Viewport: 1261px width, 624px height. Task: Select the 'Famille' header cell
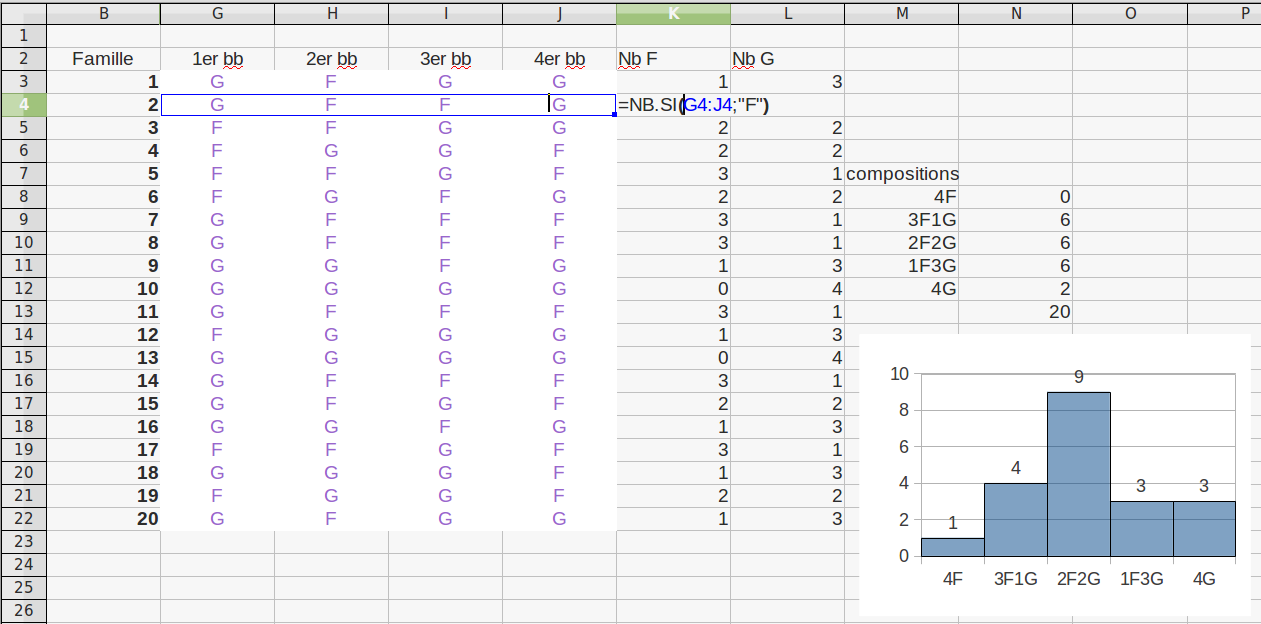click(x=103, y=59)
